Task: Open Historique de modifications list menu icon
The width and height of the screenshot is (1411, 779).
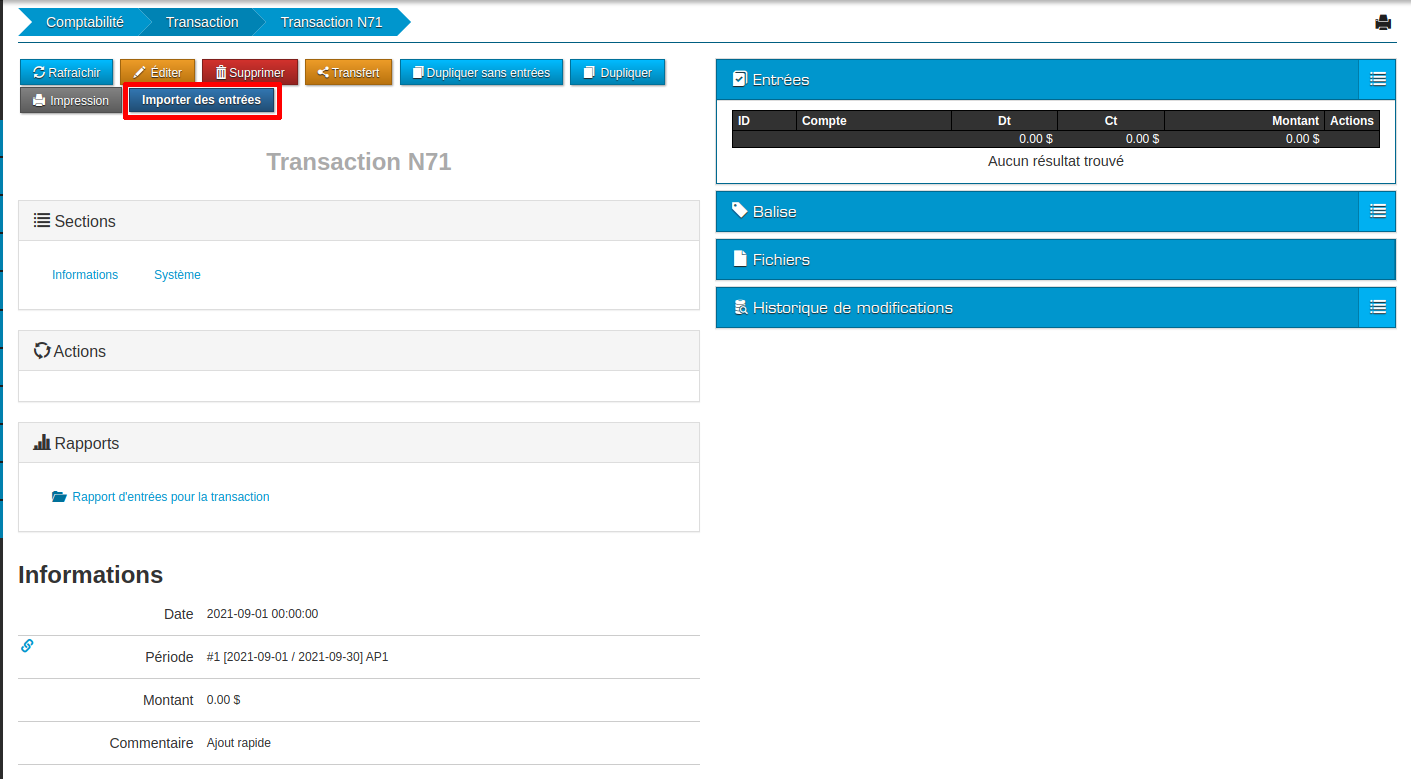Action: 1377,307
